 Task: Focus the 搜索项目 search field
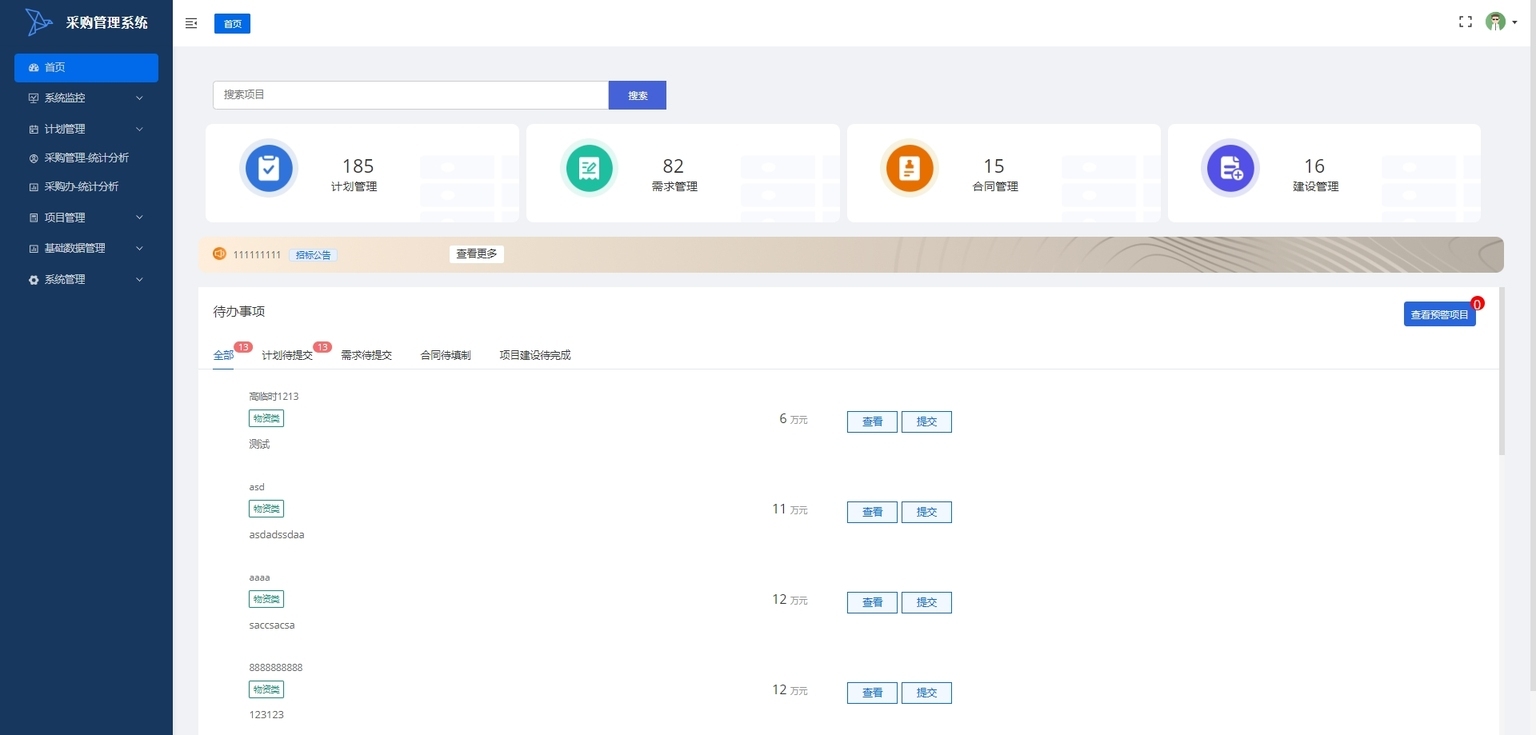coord(411,95)
